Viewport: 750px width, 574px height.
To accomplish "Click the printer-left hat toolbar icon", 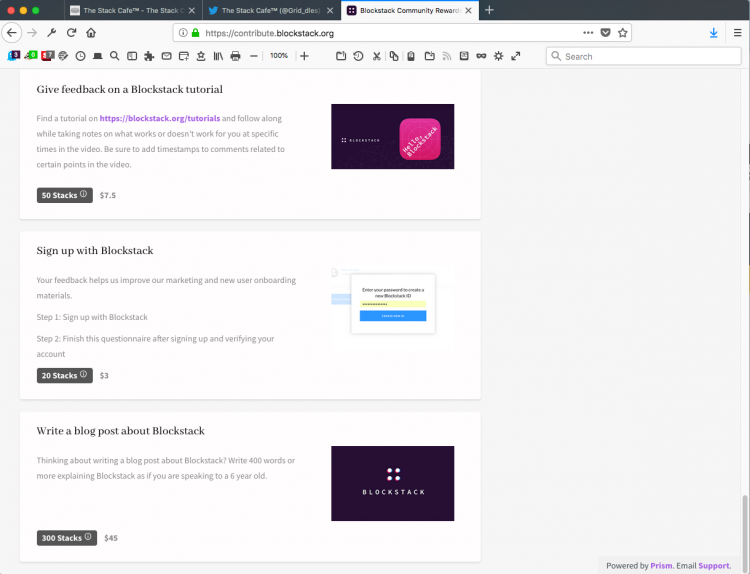I will pyautogui.click(x=98, y=56).
